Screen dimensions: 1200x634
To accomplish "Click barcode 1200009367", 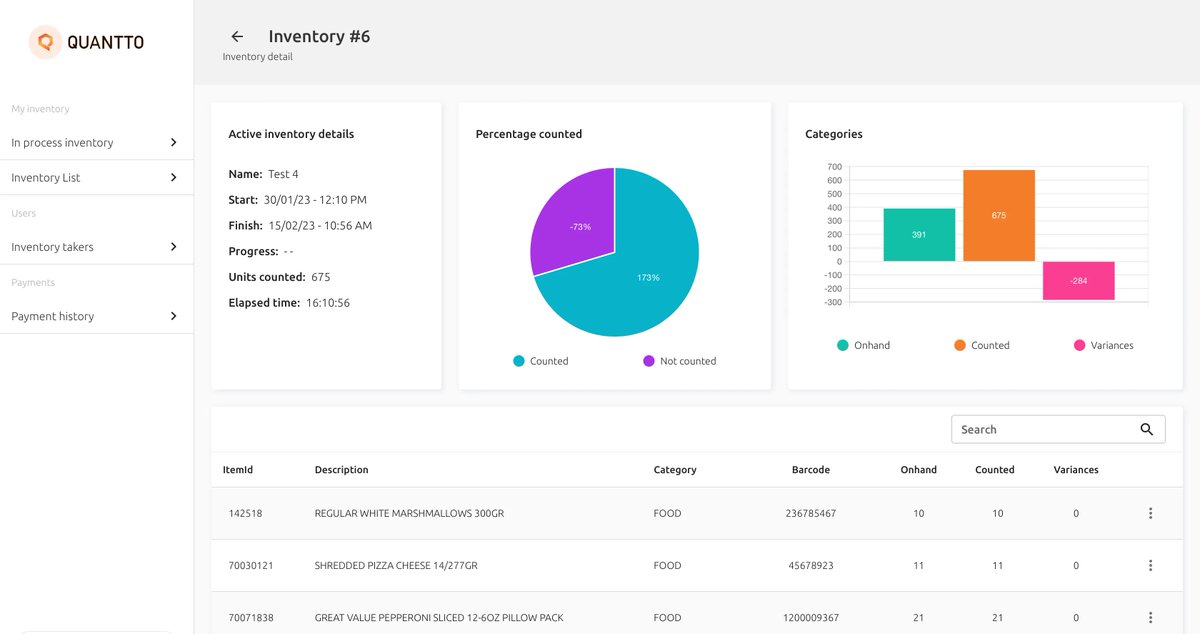I will [811, 617].
